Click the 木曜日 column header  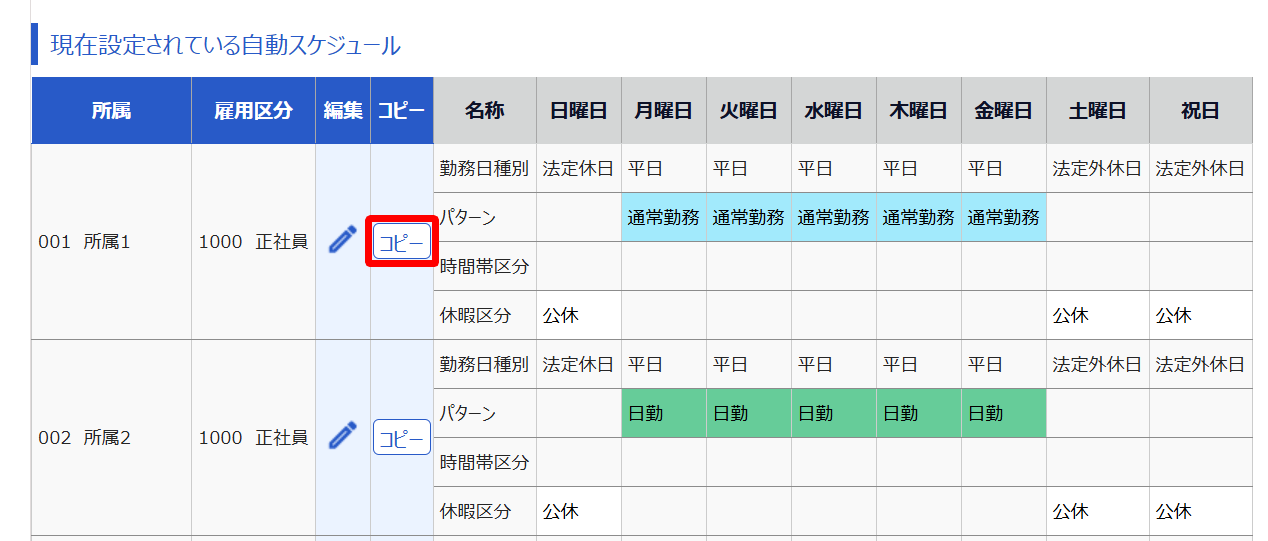919,111
